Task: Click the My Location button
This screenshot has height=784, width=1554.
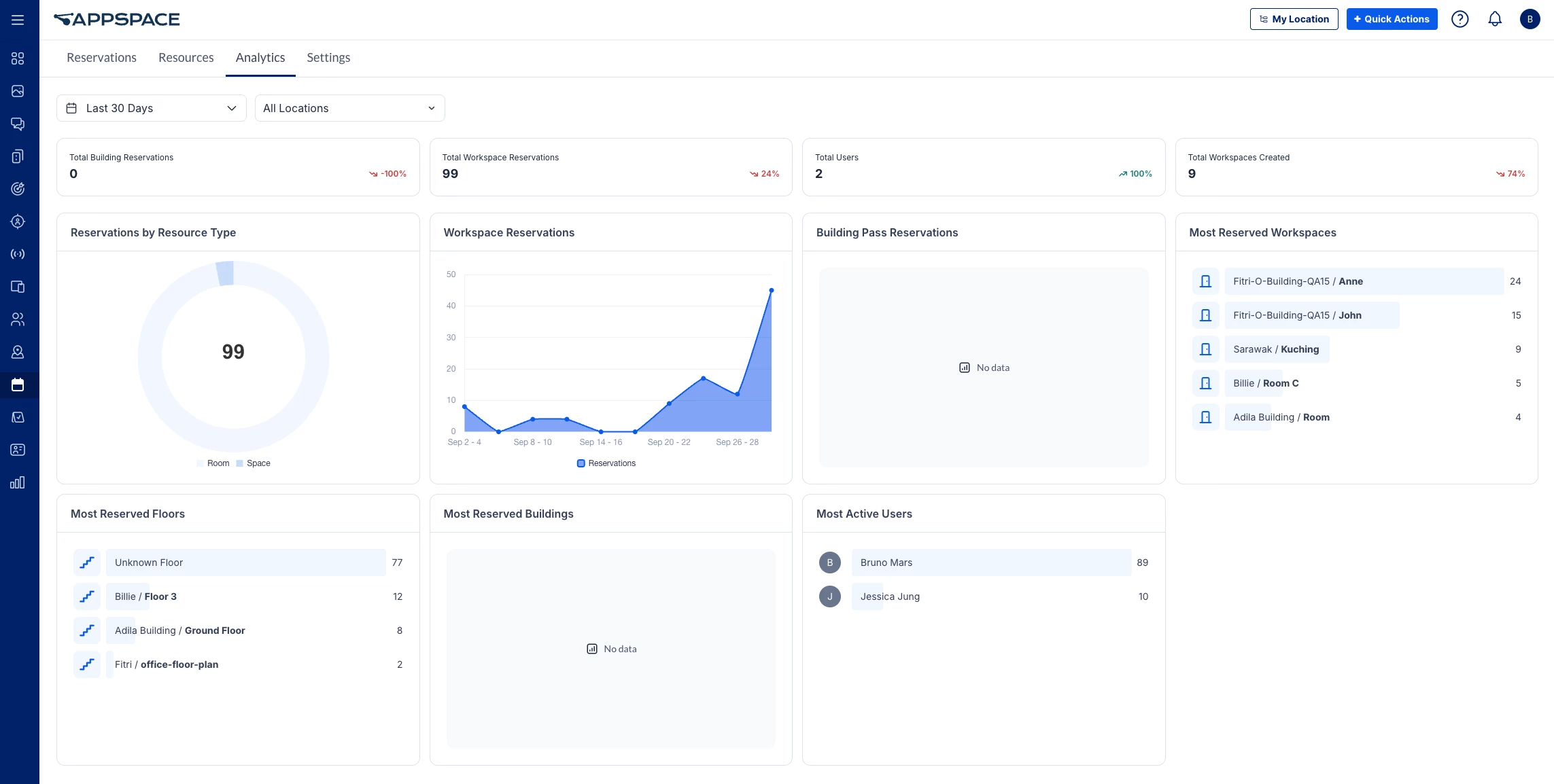Action: (1294, 19)
